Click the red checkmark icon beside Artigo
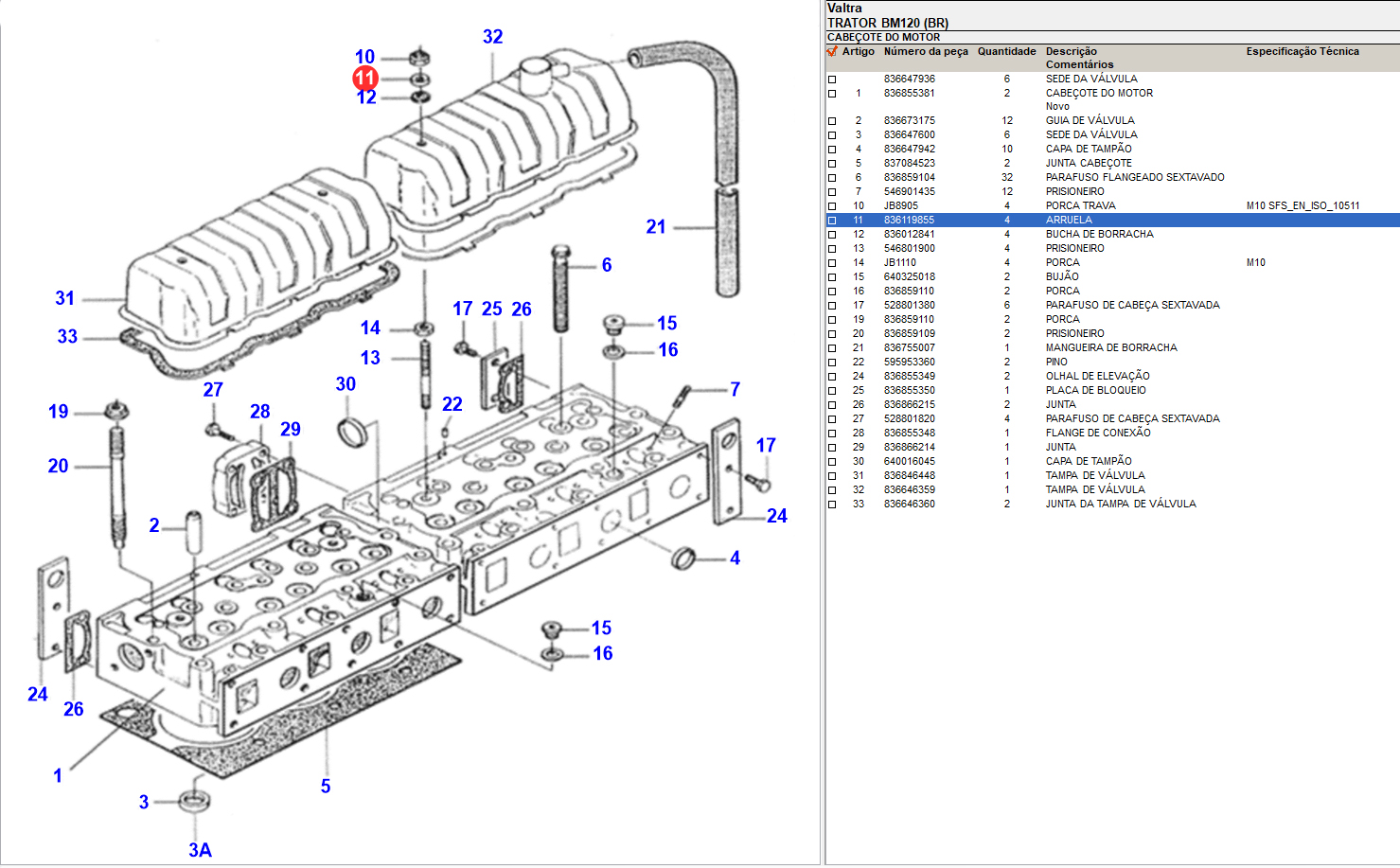 832,52
